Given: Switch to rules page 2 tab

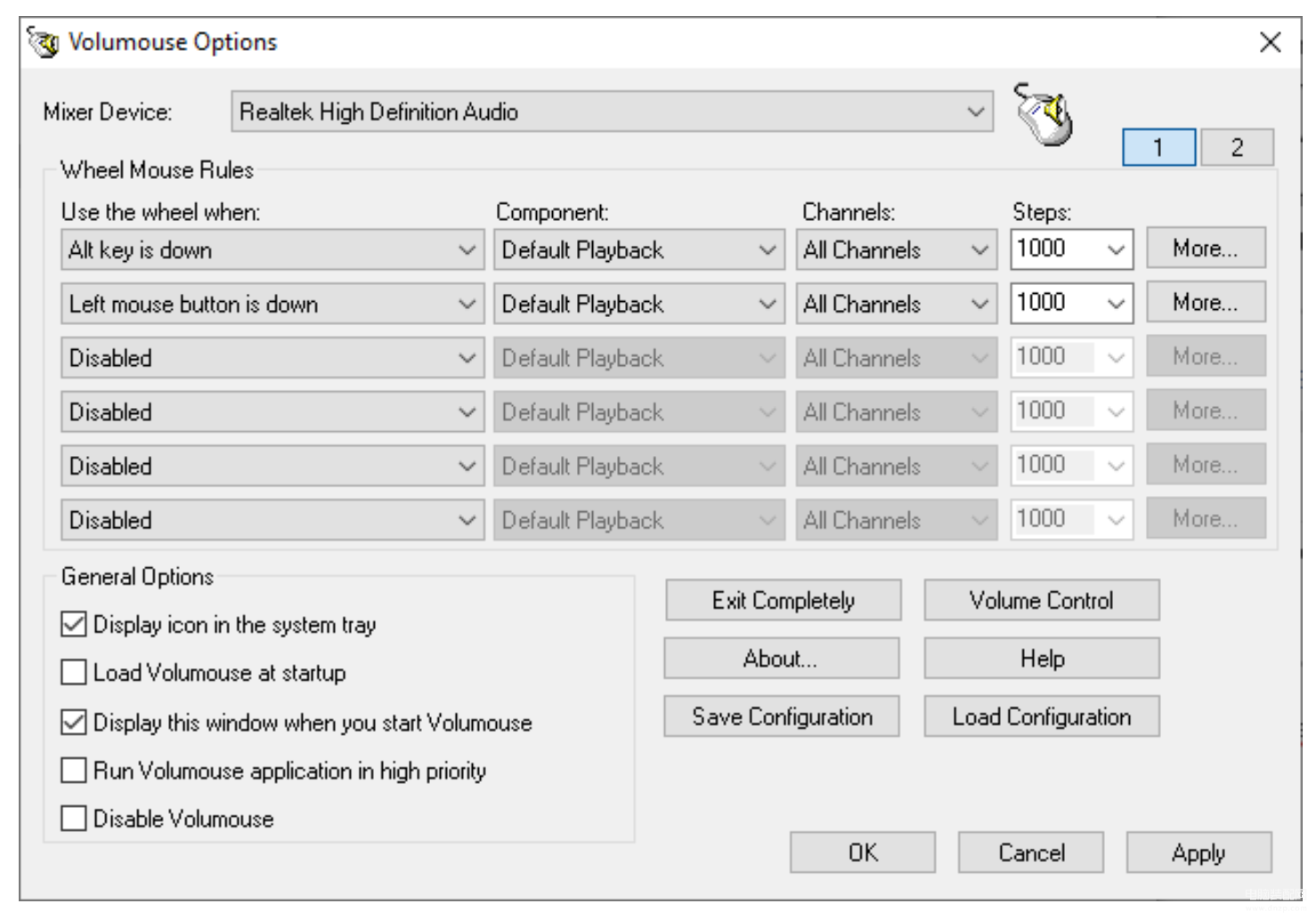Looking at the screenshot, I should pos(1237,147).
